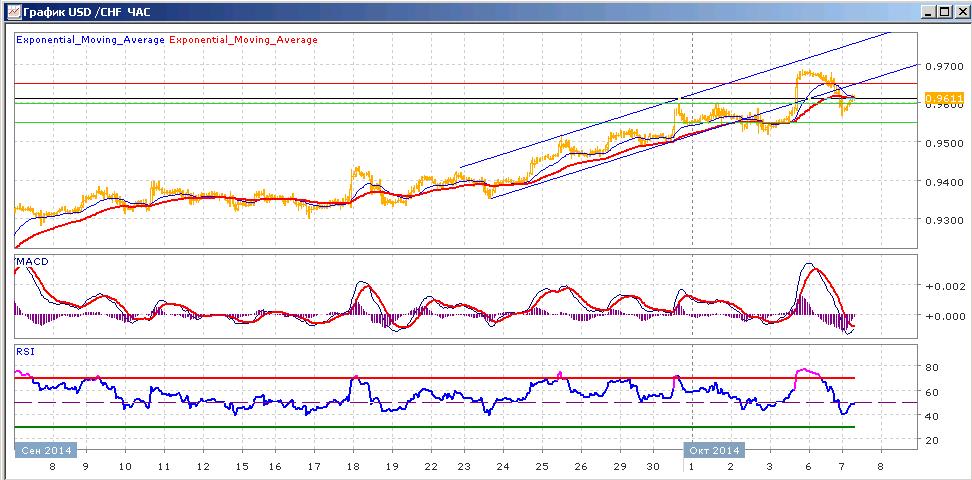The height and width of the screenshot is (480, 972).
Task: Click the Окт 2014 month marker
Action: click(714, 450)
